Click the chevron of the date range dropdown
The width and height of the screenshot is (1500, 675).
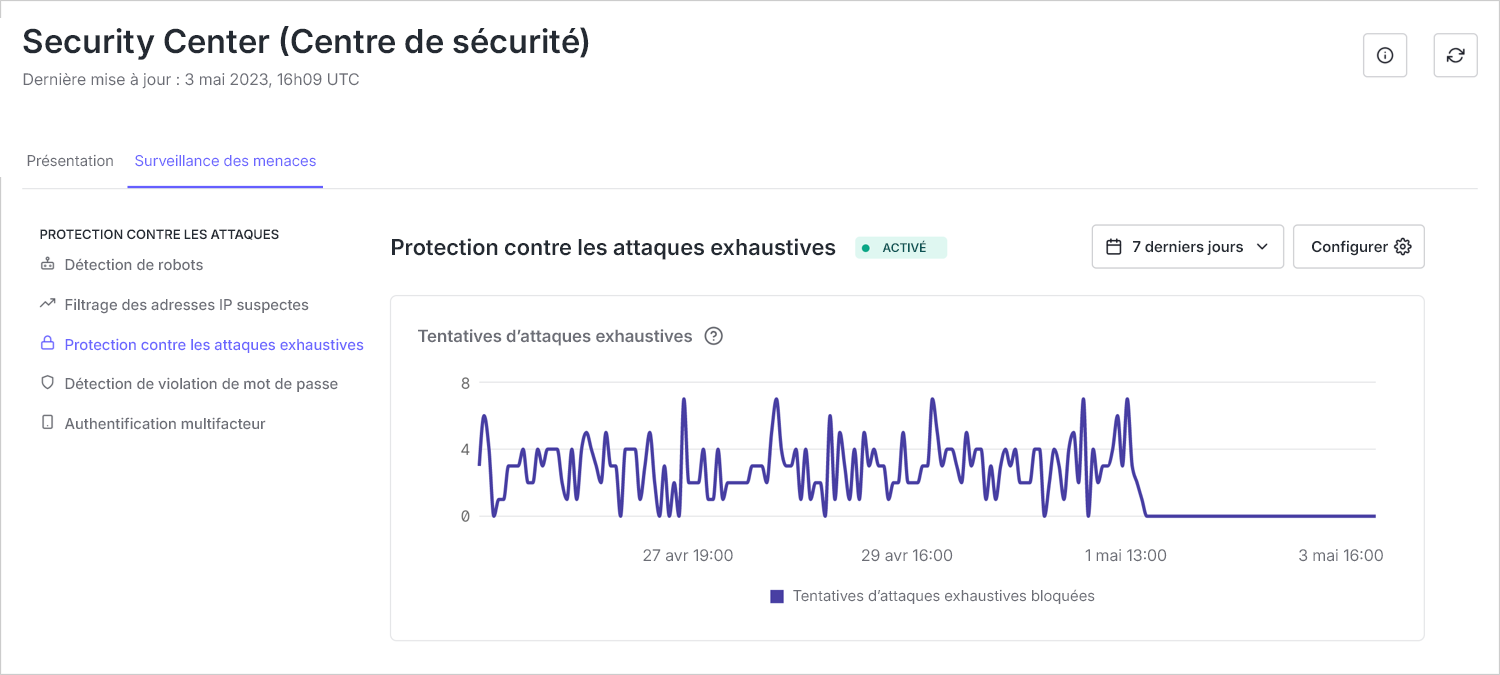[1261, 247]
